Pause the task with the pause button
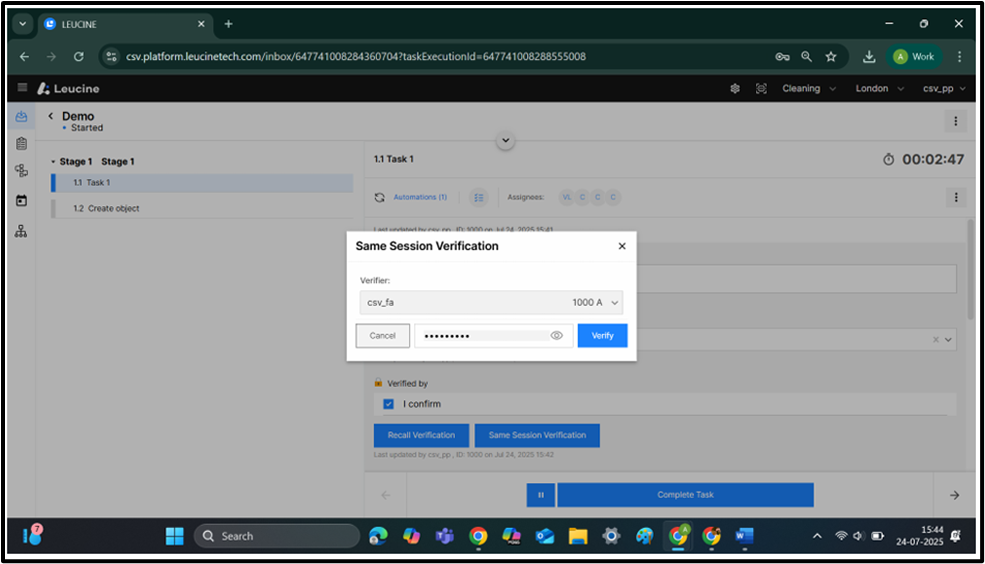 point(540,495)
